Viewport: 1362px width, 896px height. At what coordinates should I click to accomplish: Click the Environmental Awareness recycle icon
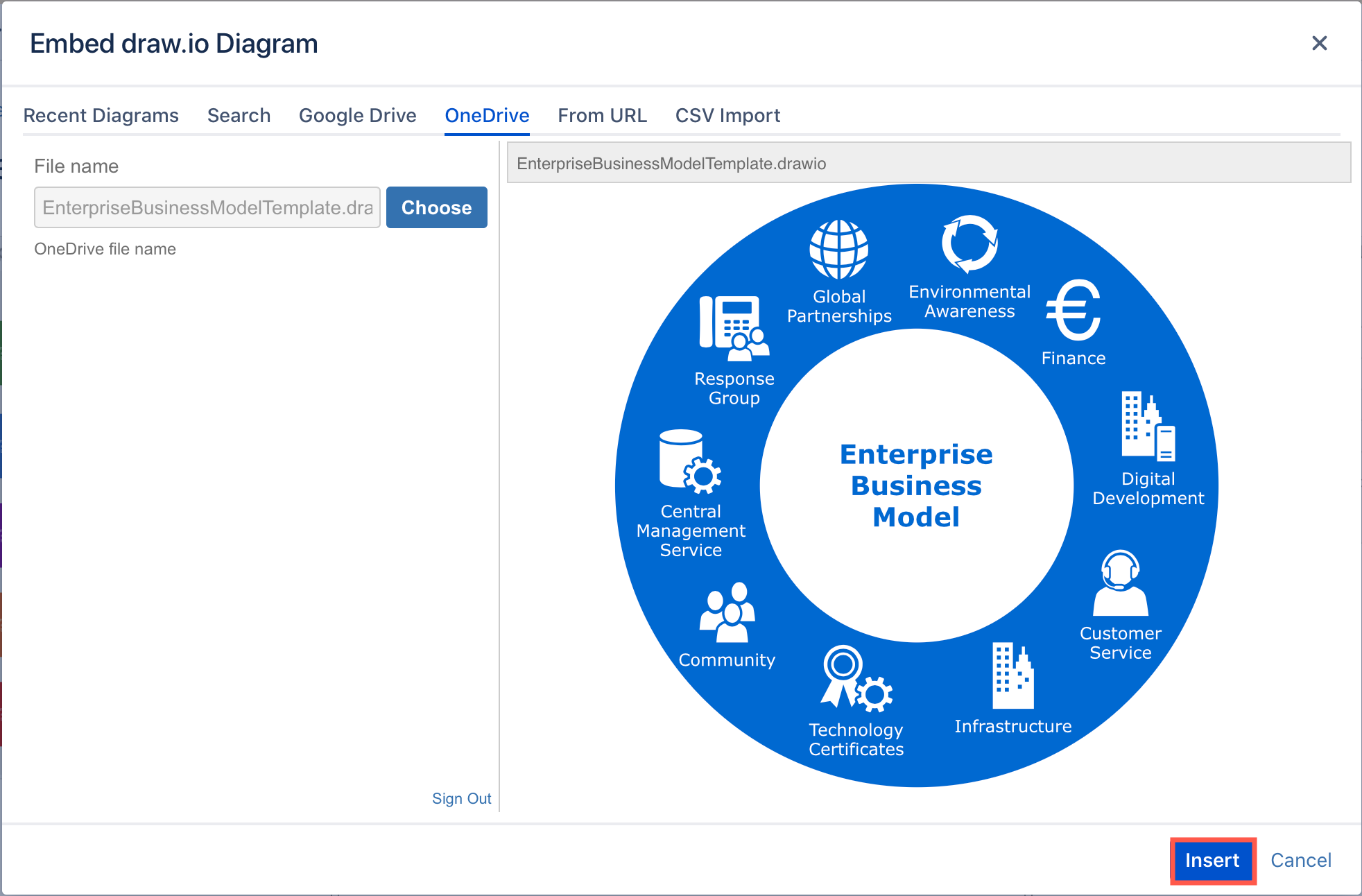click(x=969, y=246)
